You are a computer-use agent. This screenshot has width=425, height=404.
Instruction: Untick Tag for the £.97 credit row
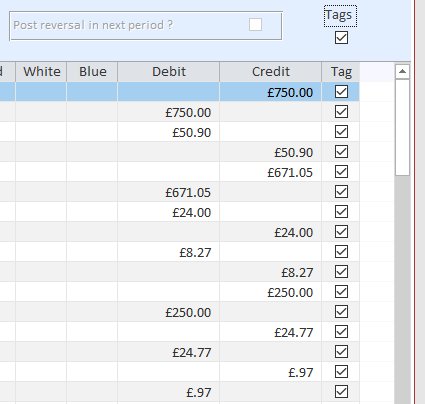(x=341, y=372)
